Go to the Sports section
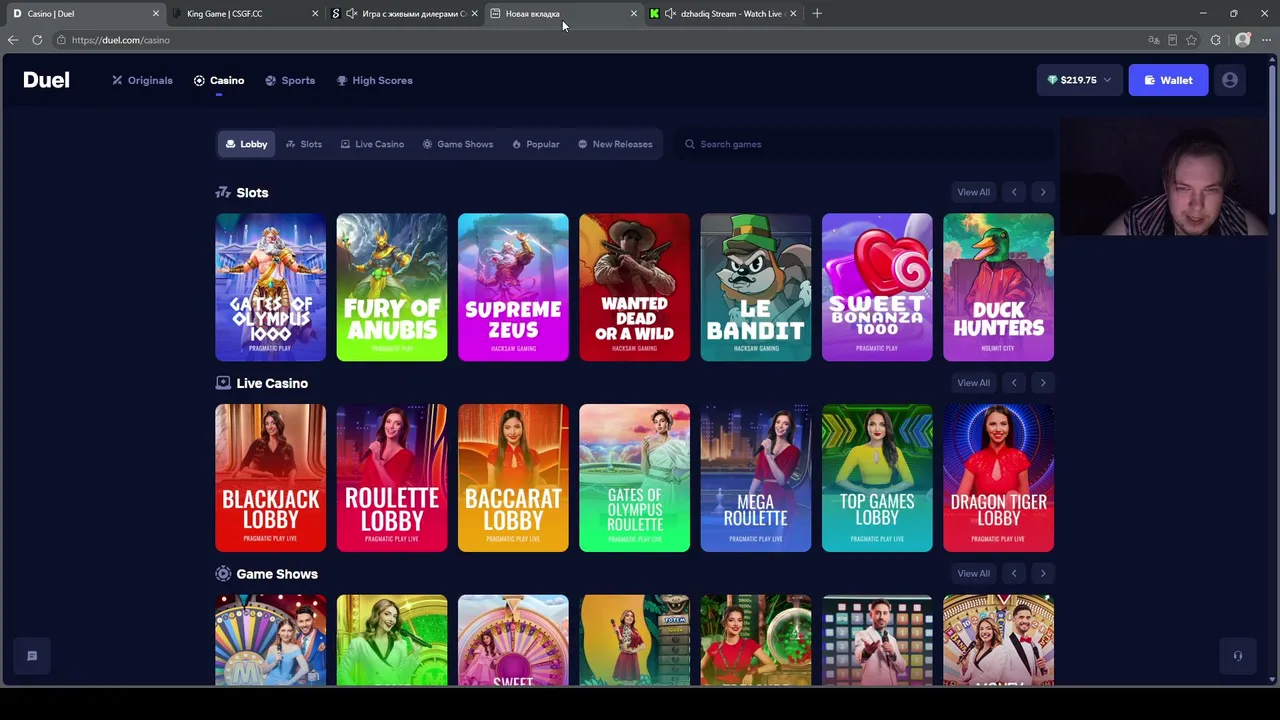 [x=290, y=80]
